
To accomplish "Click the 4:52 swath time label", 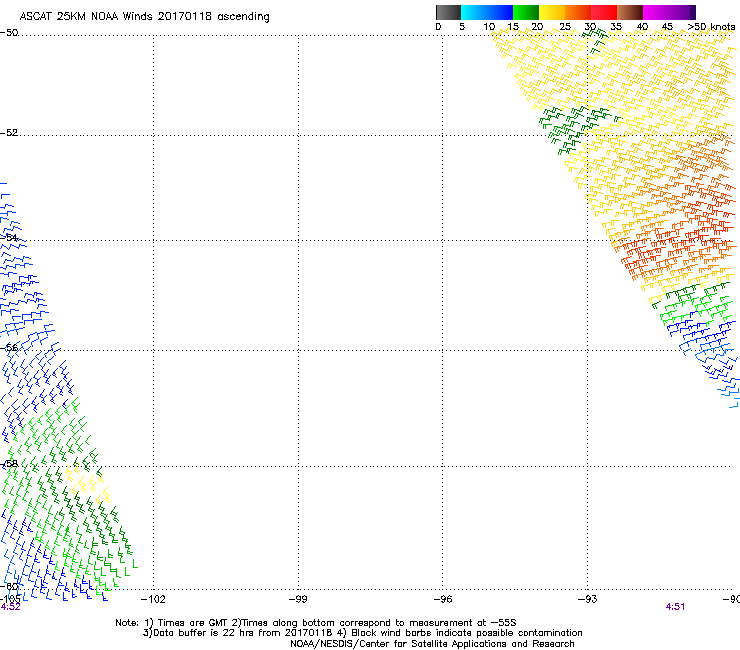I will tap(10, 607).
